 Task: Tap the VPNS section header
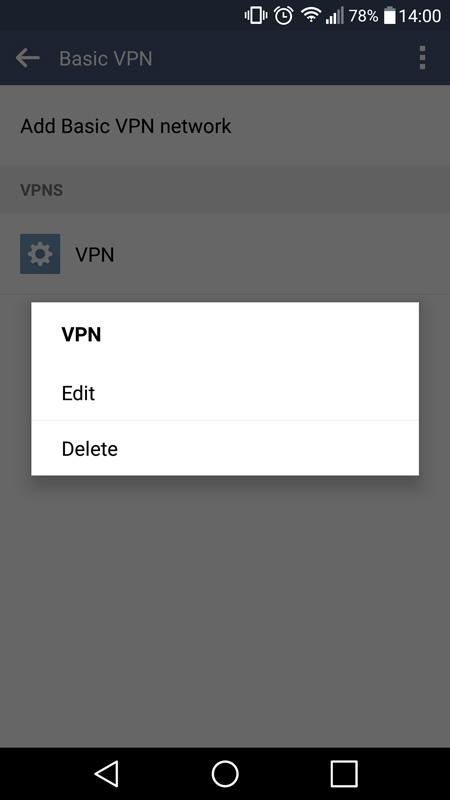coord(41,190)
